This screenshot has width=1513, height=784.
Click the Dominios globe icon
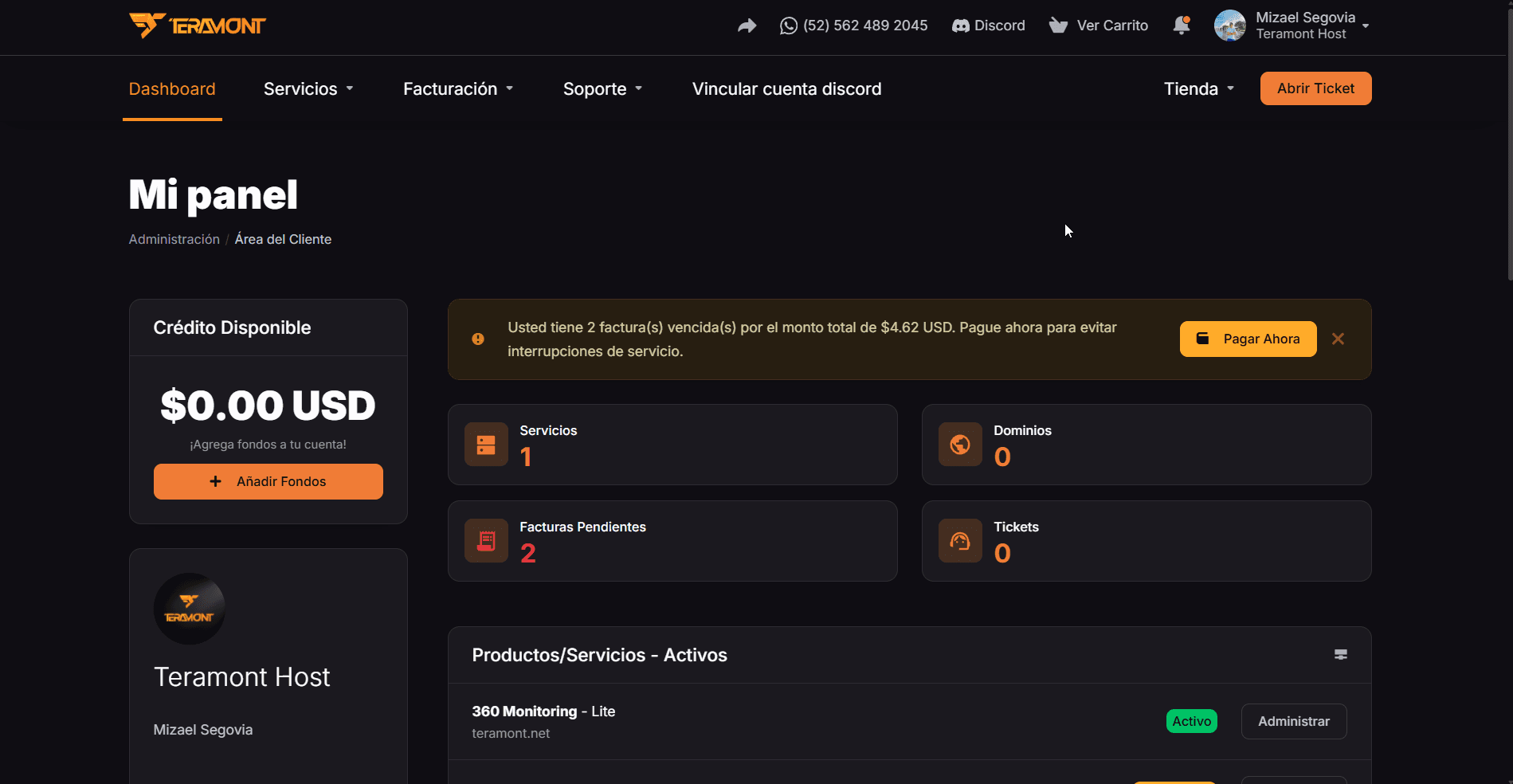960,445
